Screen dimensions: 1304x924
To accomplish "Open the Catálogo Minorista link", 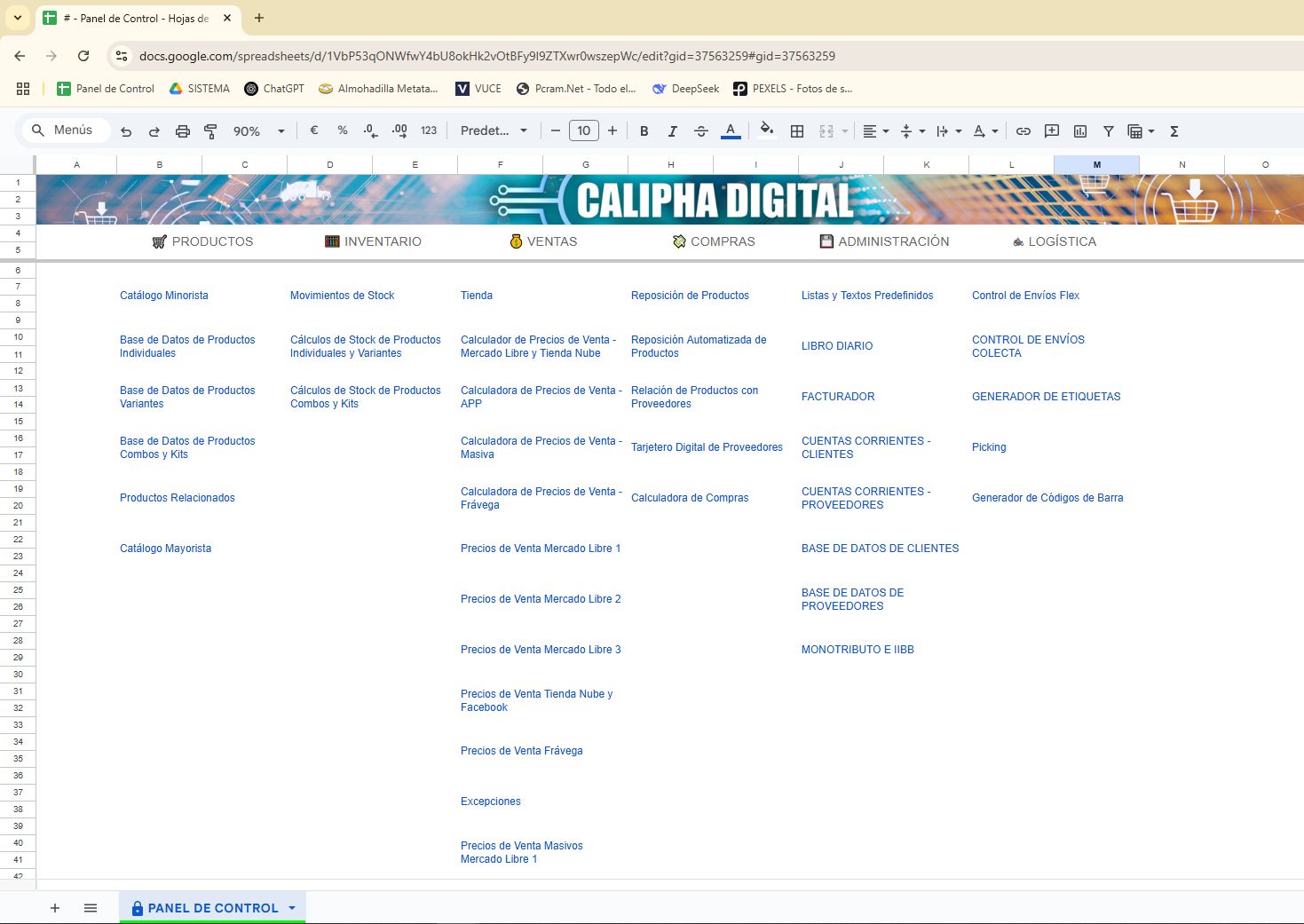I will coord(164,296).
